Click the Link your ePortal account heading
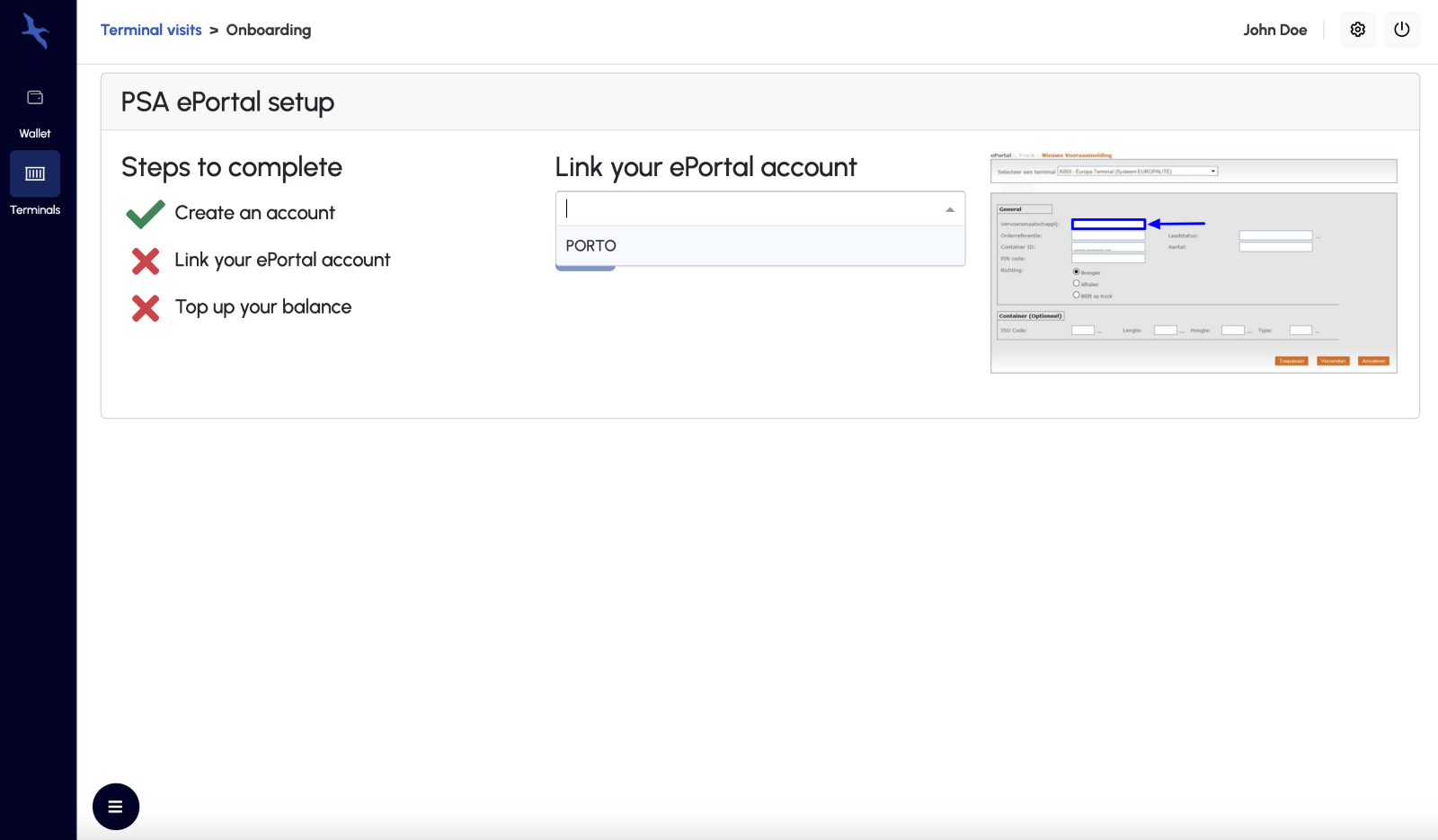 click(706, 168)
